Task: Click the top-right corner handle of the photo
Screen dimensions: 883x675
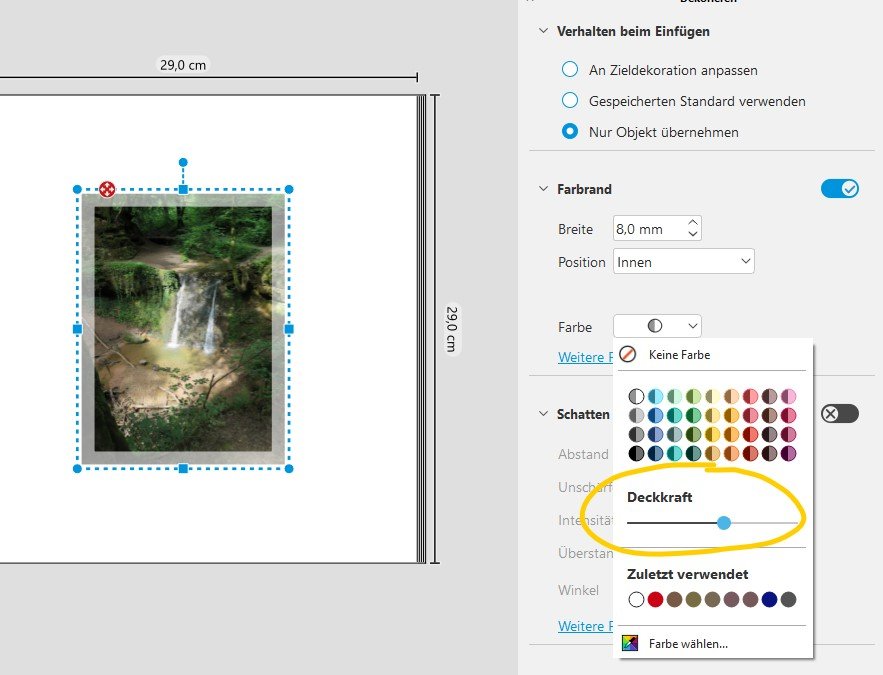Action: pyautogui.click(x=289, y=189)
